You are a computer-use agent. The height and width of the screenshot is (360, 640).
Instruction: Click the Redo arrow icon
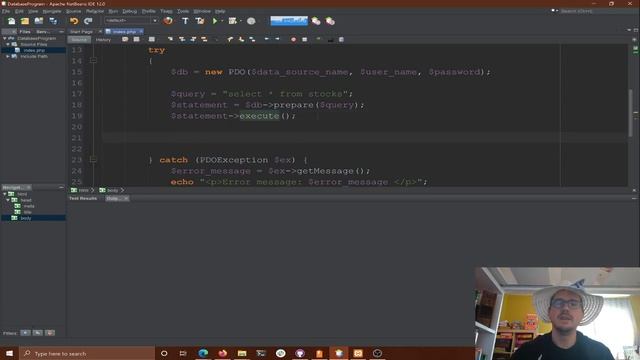[x=88, y=21]
